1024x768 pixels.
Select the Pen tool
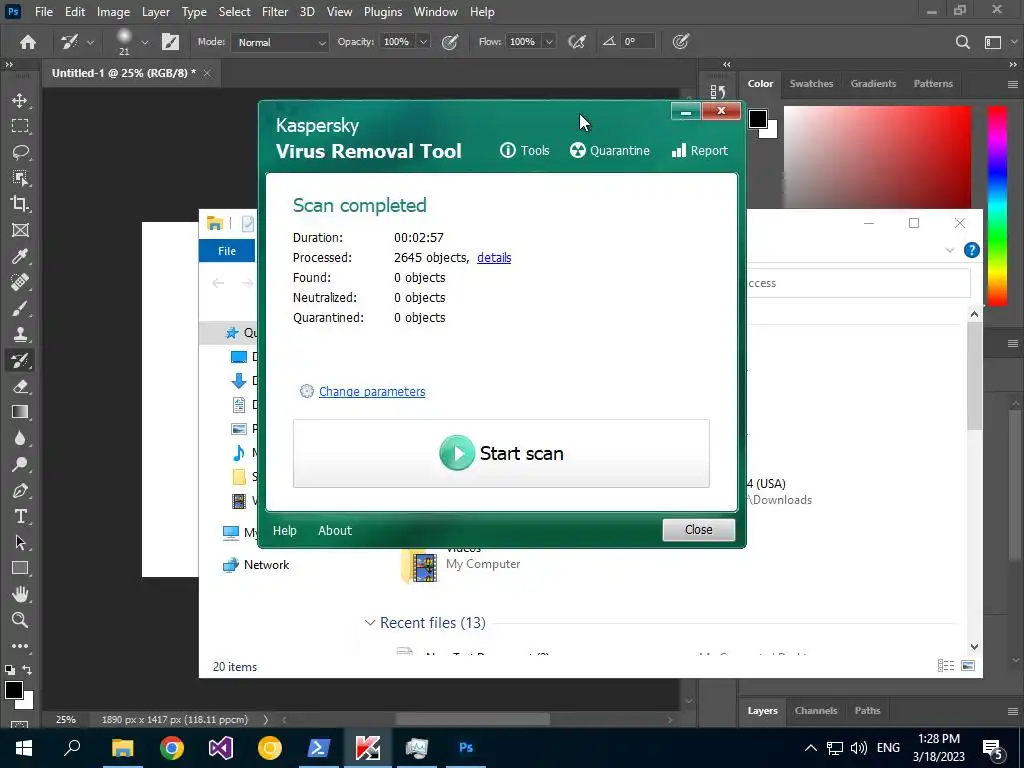point(20,490)
